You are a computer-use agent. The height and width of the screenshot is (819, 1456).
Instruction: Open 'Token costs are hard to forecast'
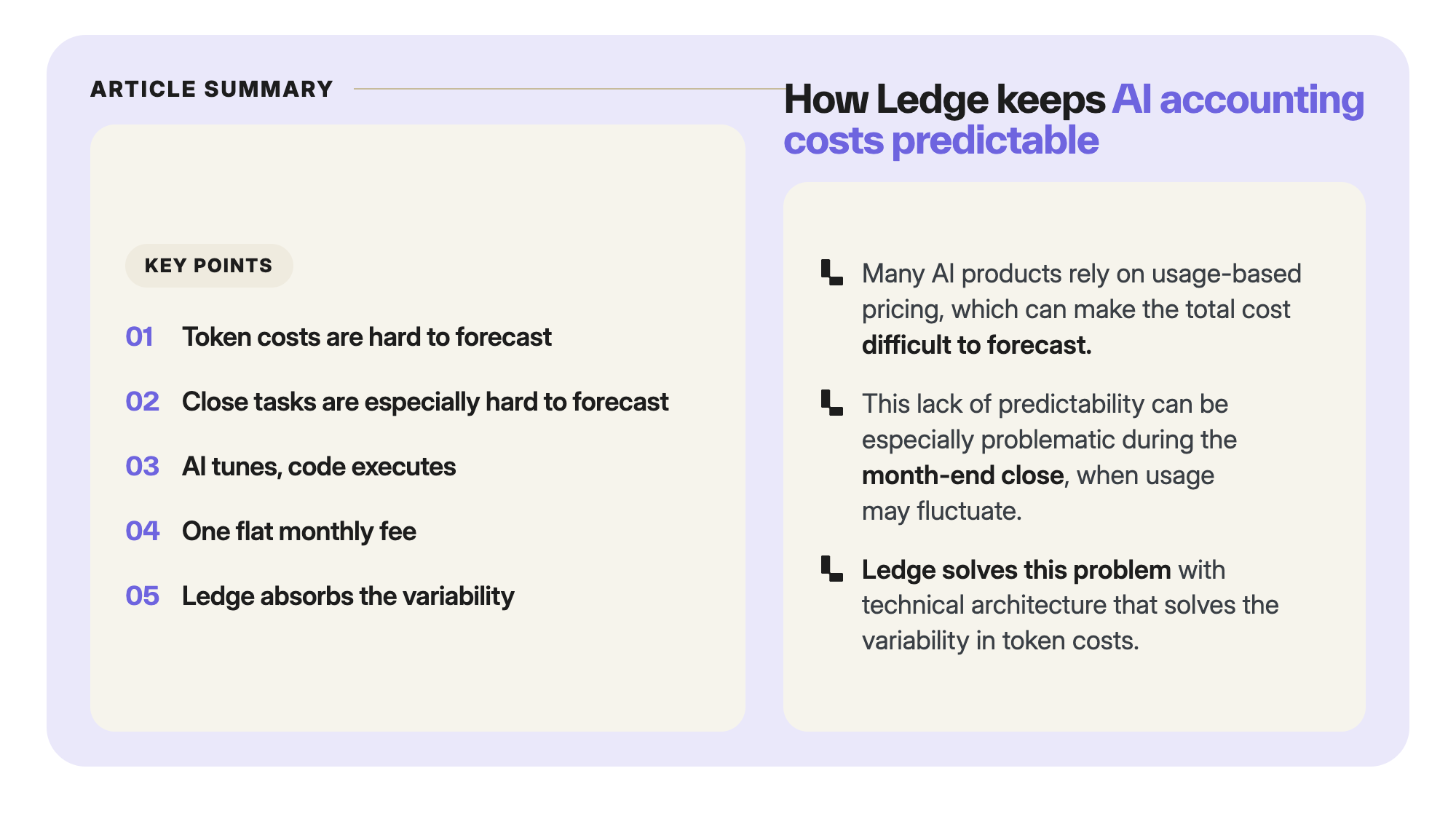367,337
